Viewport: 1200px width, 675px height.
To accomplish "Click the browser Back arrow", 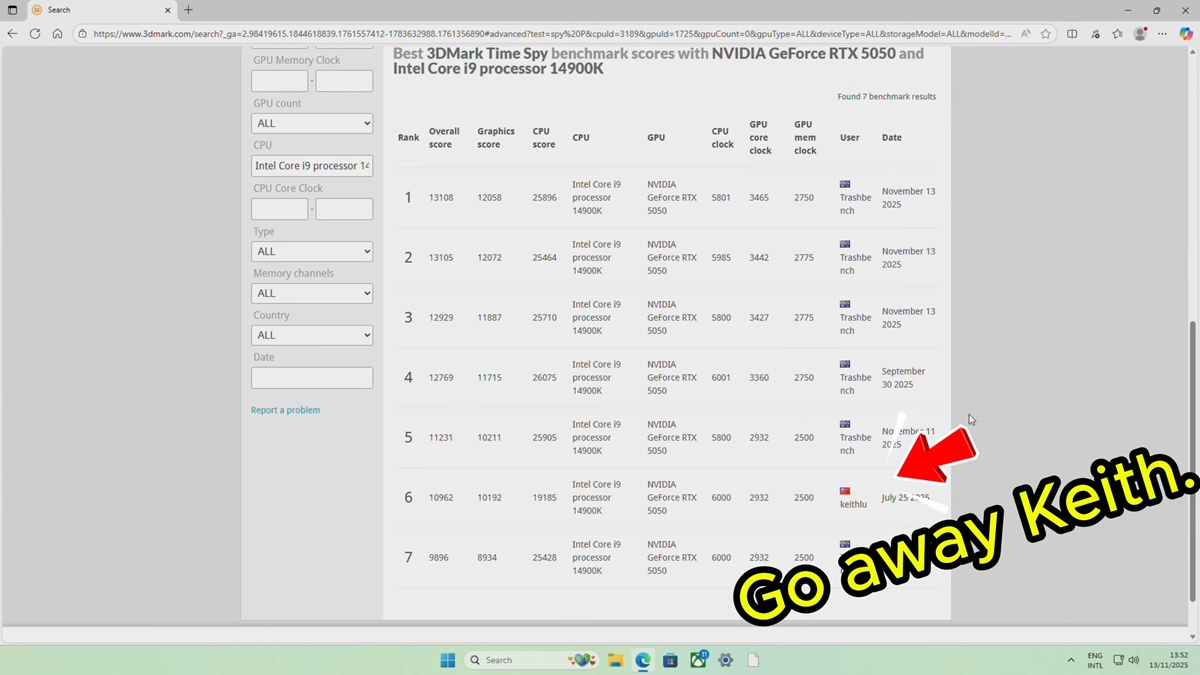I will click(12, 33).
